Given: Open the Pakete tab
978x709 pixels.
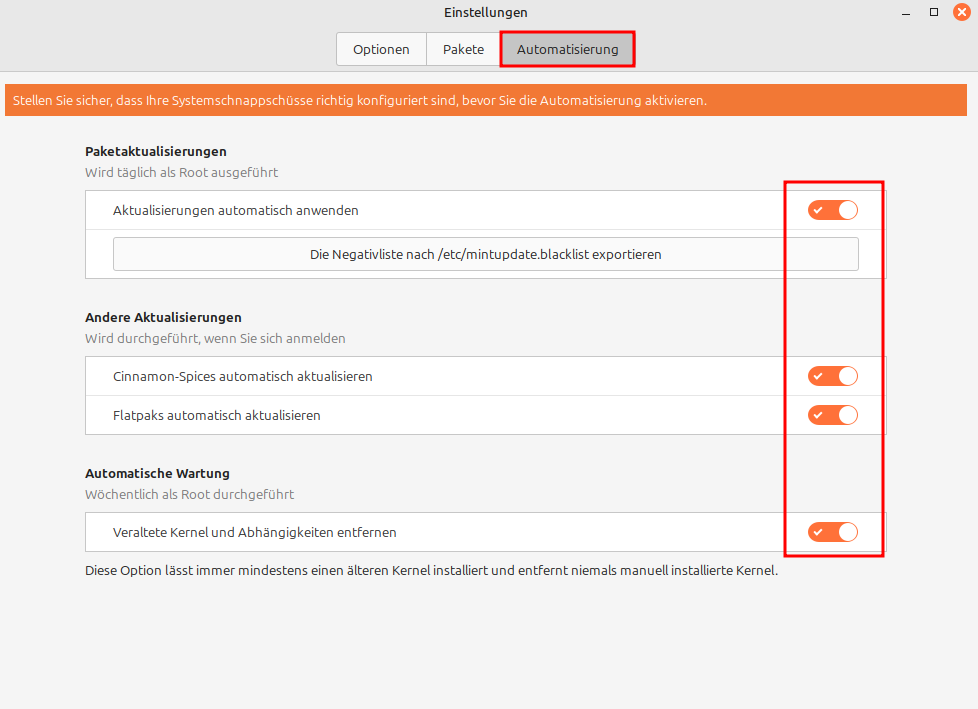Looking at the screenshot, I should 463,49.
